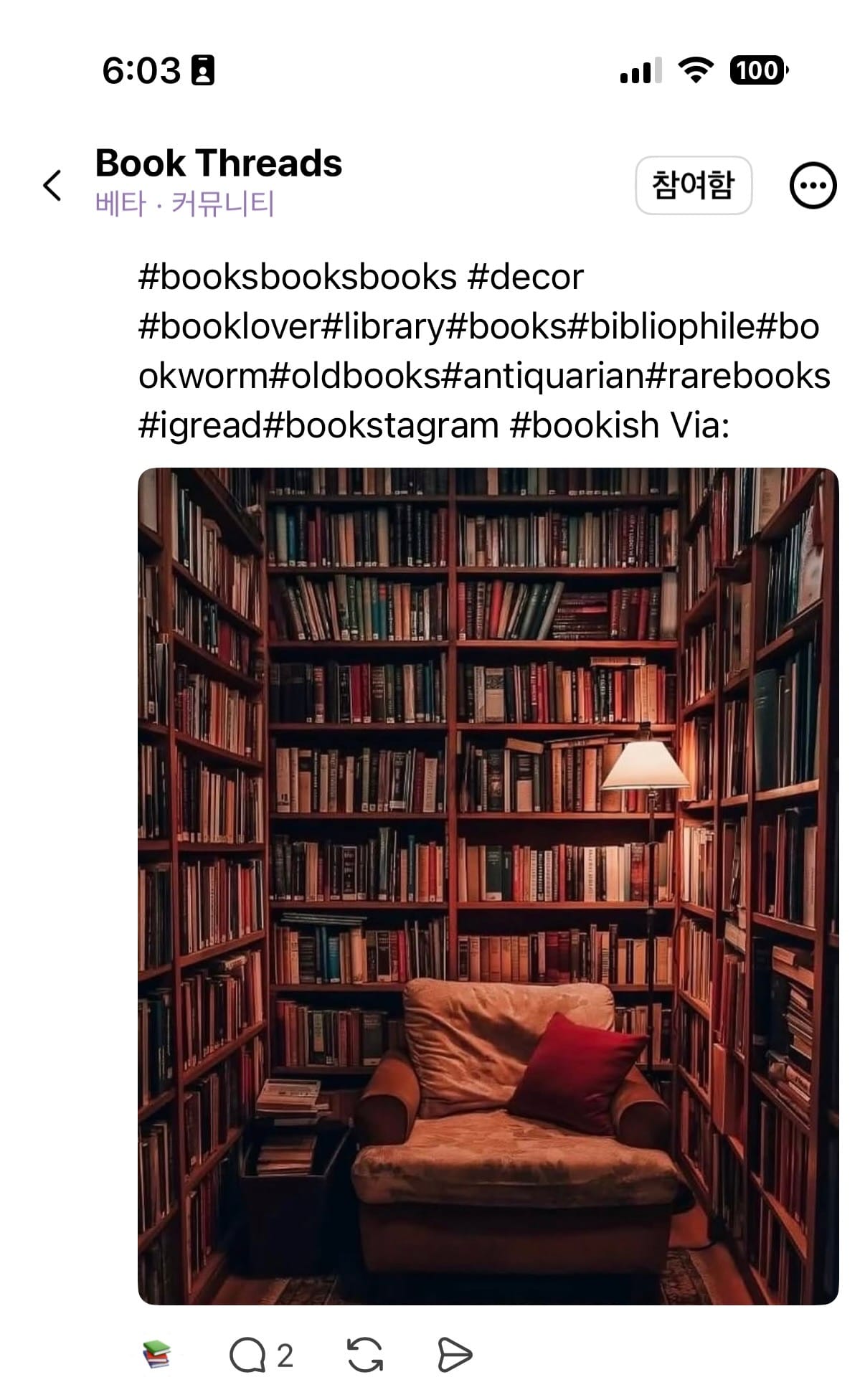View the library reading nook photo

[488, 886]
